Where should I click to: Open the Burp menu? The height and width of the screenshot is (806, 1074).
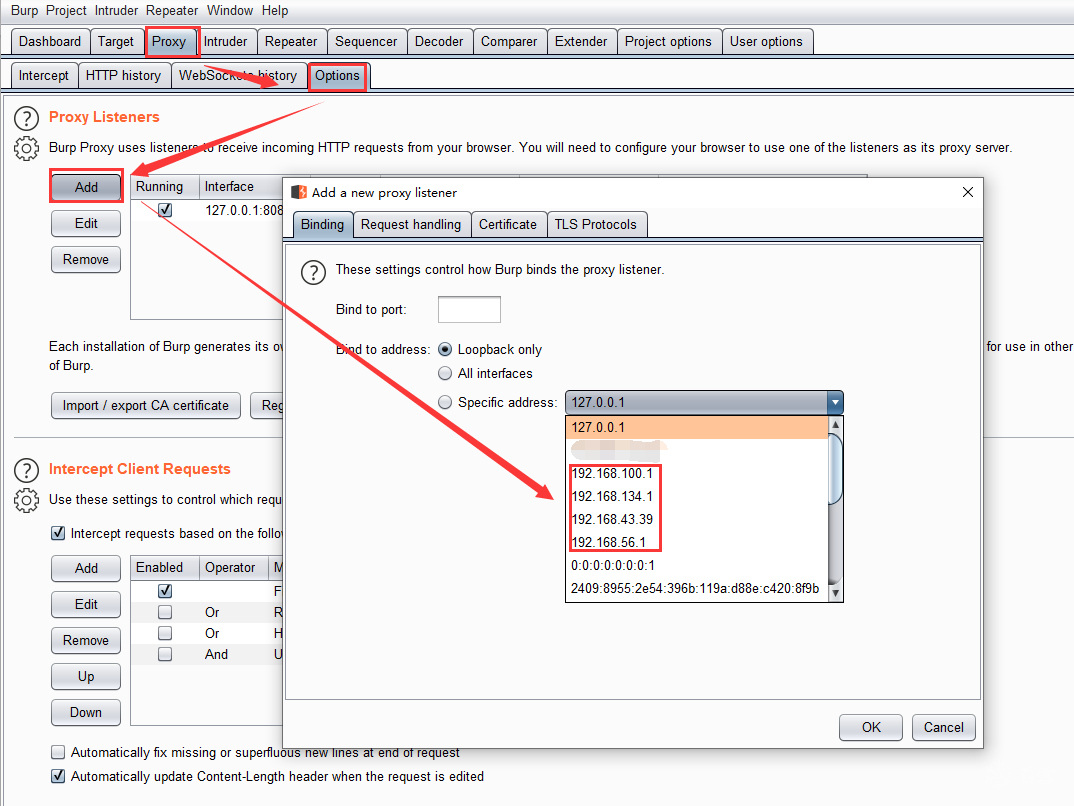[25, 10]
